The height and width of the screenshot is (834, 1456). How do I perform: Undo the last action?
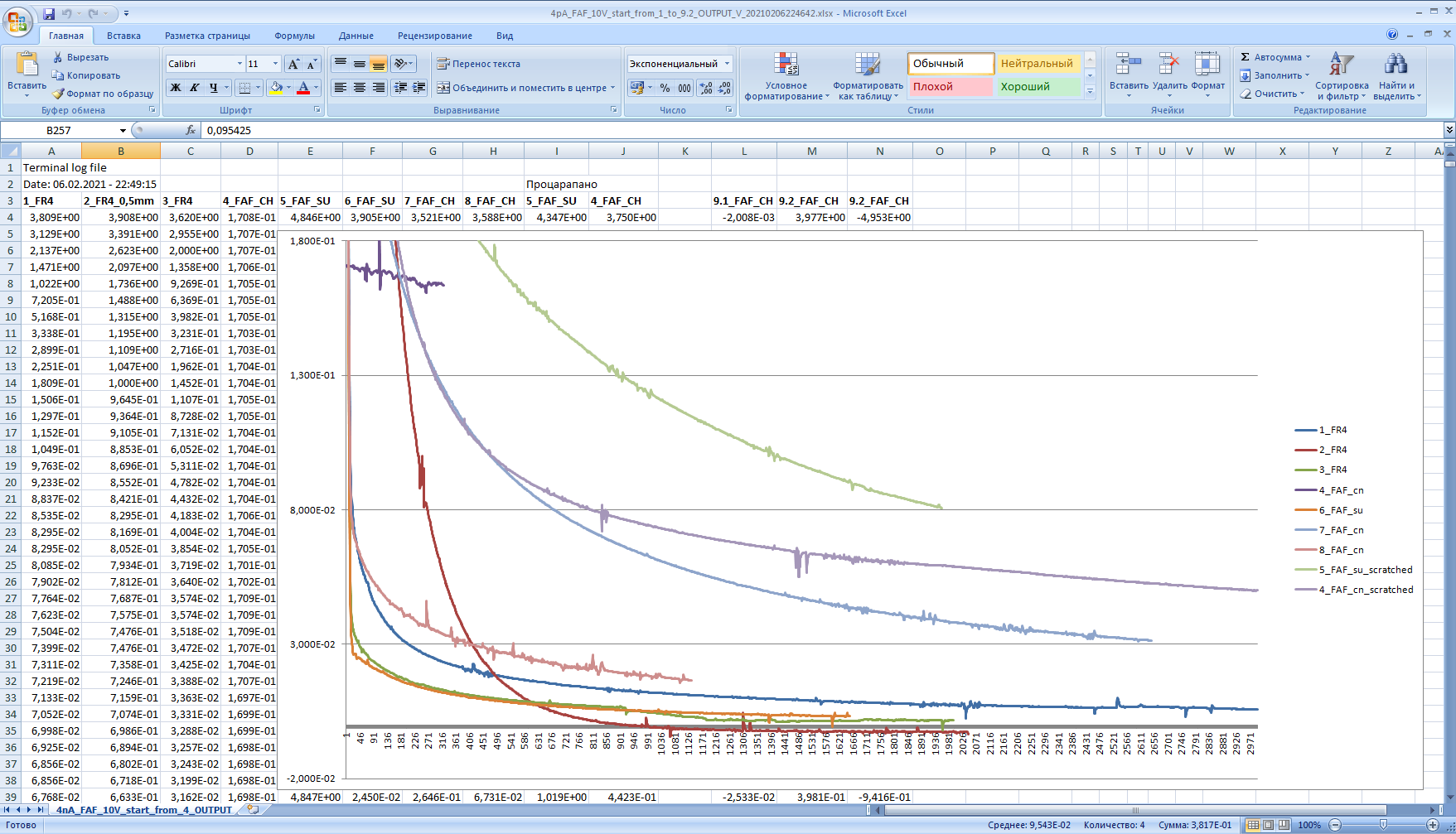click(67, 13)
